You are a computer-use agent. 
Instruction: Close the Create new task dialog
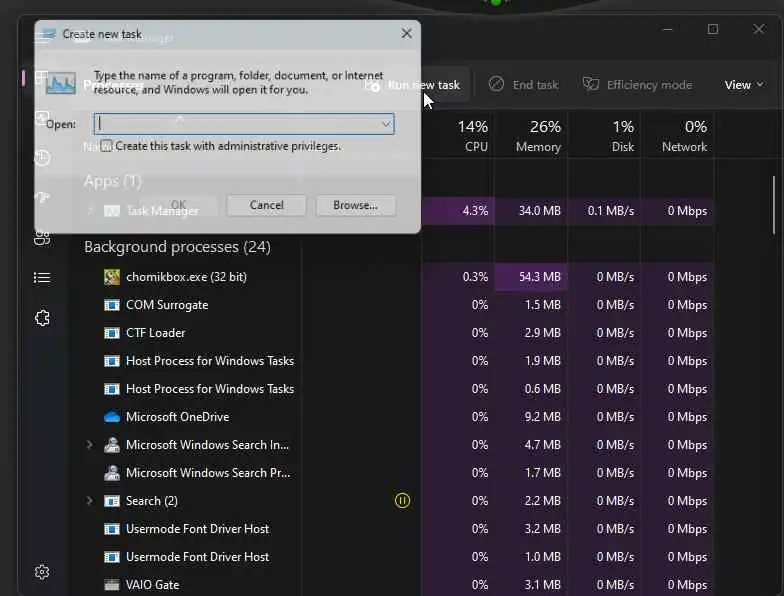pyautogui.click(x=406, y=34)
